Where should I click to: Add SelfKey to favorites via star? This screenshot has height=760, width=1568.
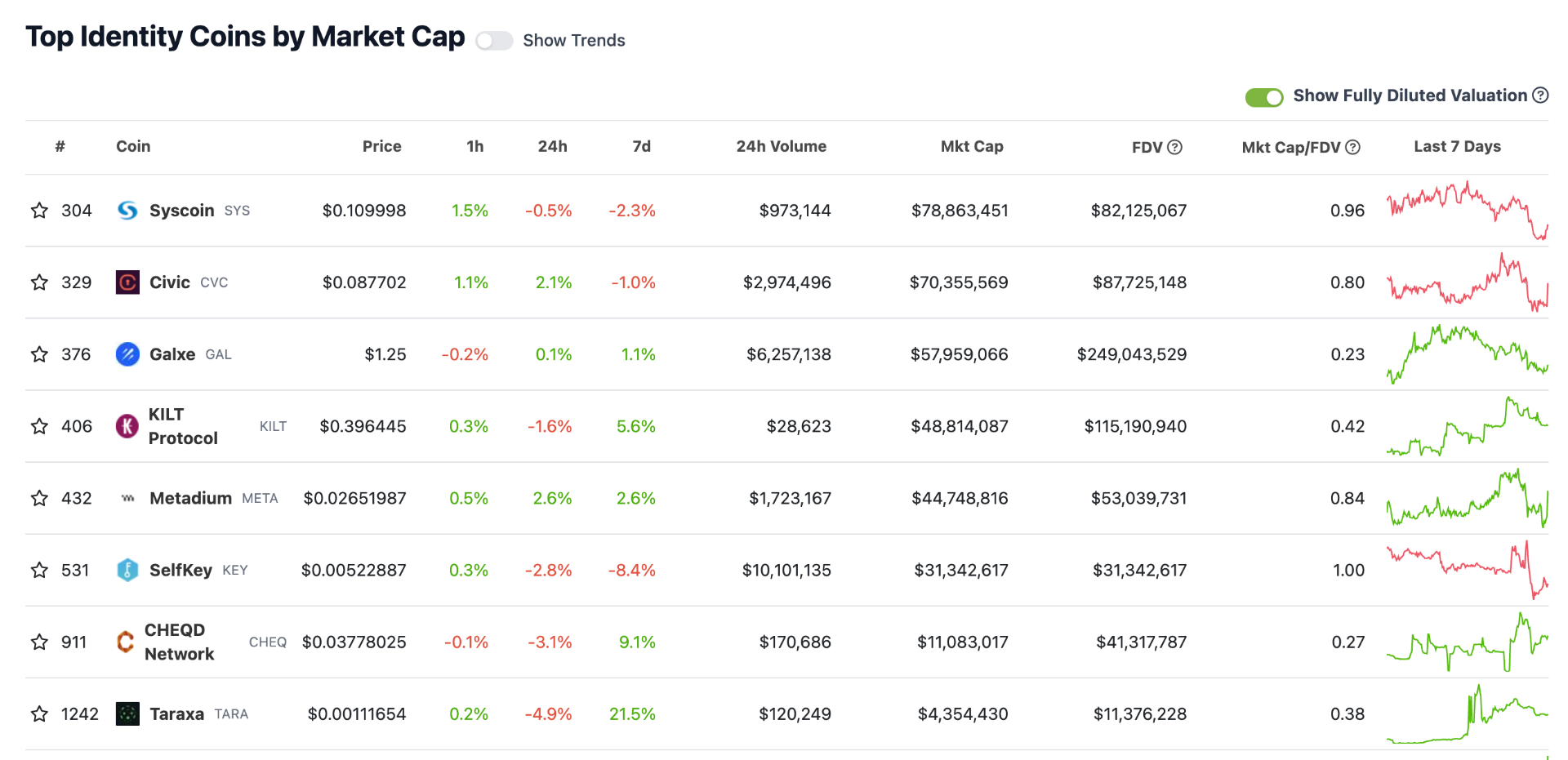point(39,570)
